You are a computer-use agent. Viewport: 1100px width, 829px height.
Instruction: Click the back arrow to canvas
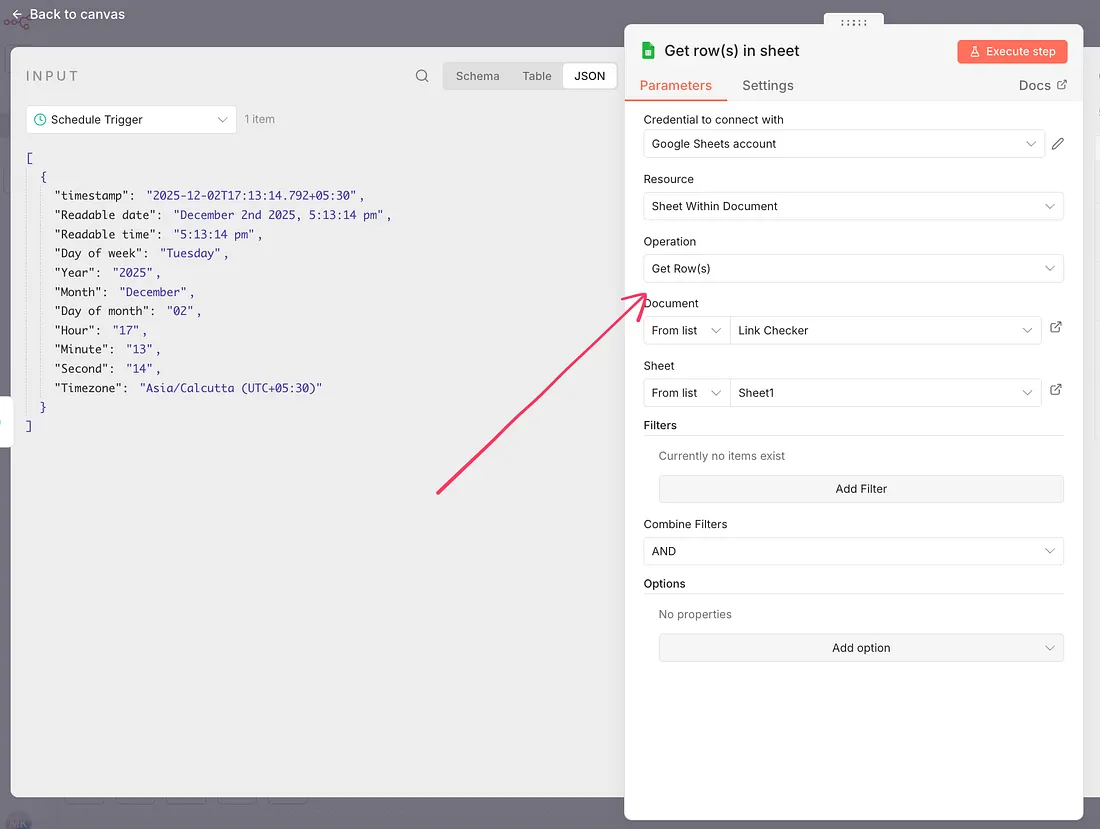pos(17,15)
